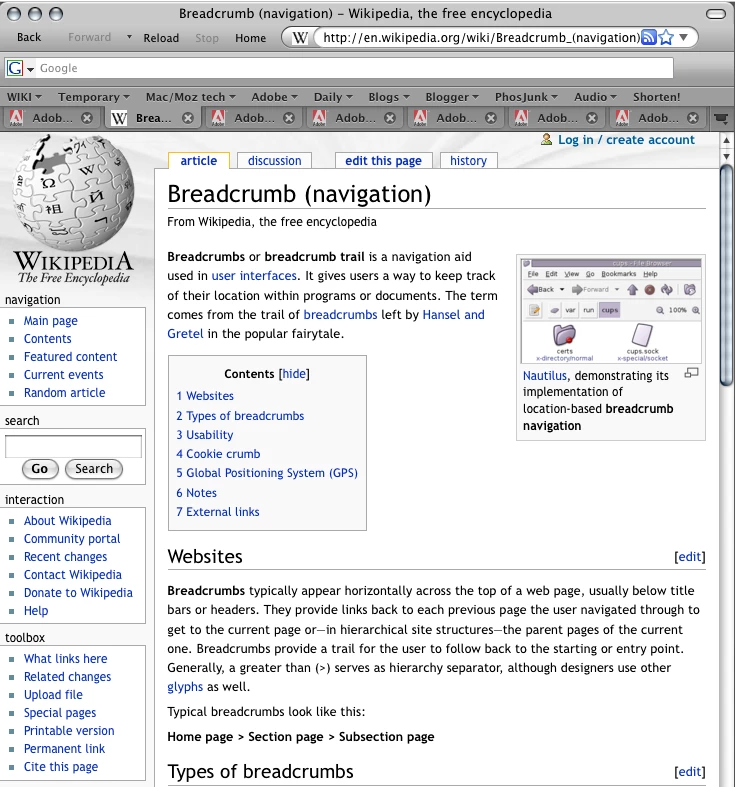Open the address bar history dropdown arrow
735x787 pixels.
point(683,37)
